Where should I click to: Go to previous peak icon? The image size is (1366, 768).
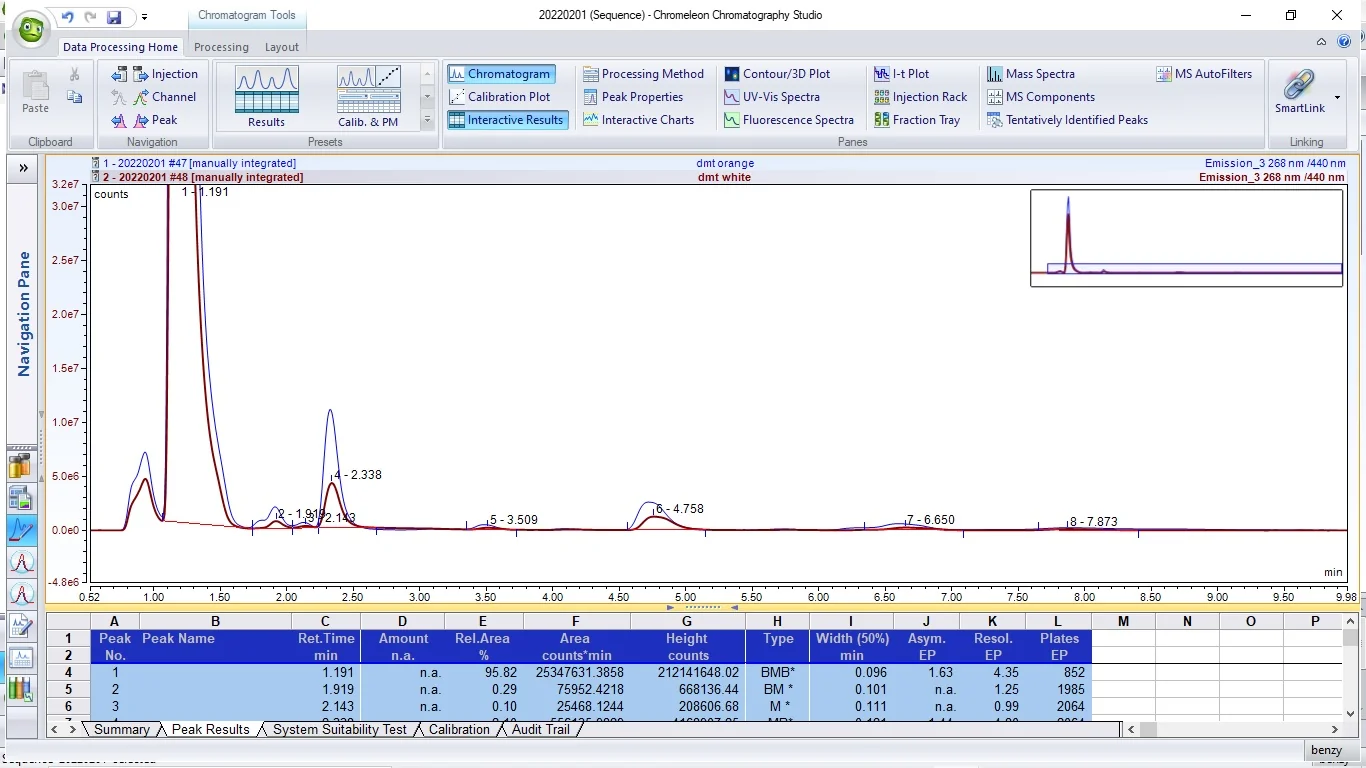point(119,120)
